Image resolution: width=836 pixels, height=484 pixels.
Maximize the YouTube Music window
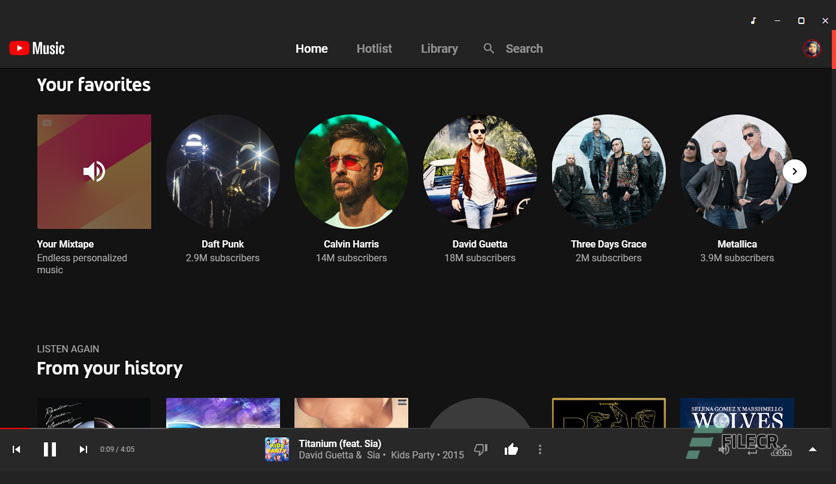pos(801,21)
